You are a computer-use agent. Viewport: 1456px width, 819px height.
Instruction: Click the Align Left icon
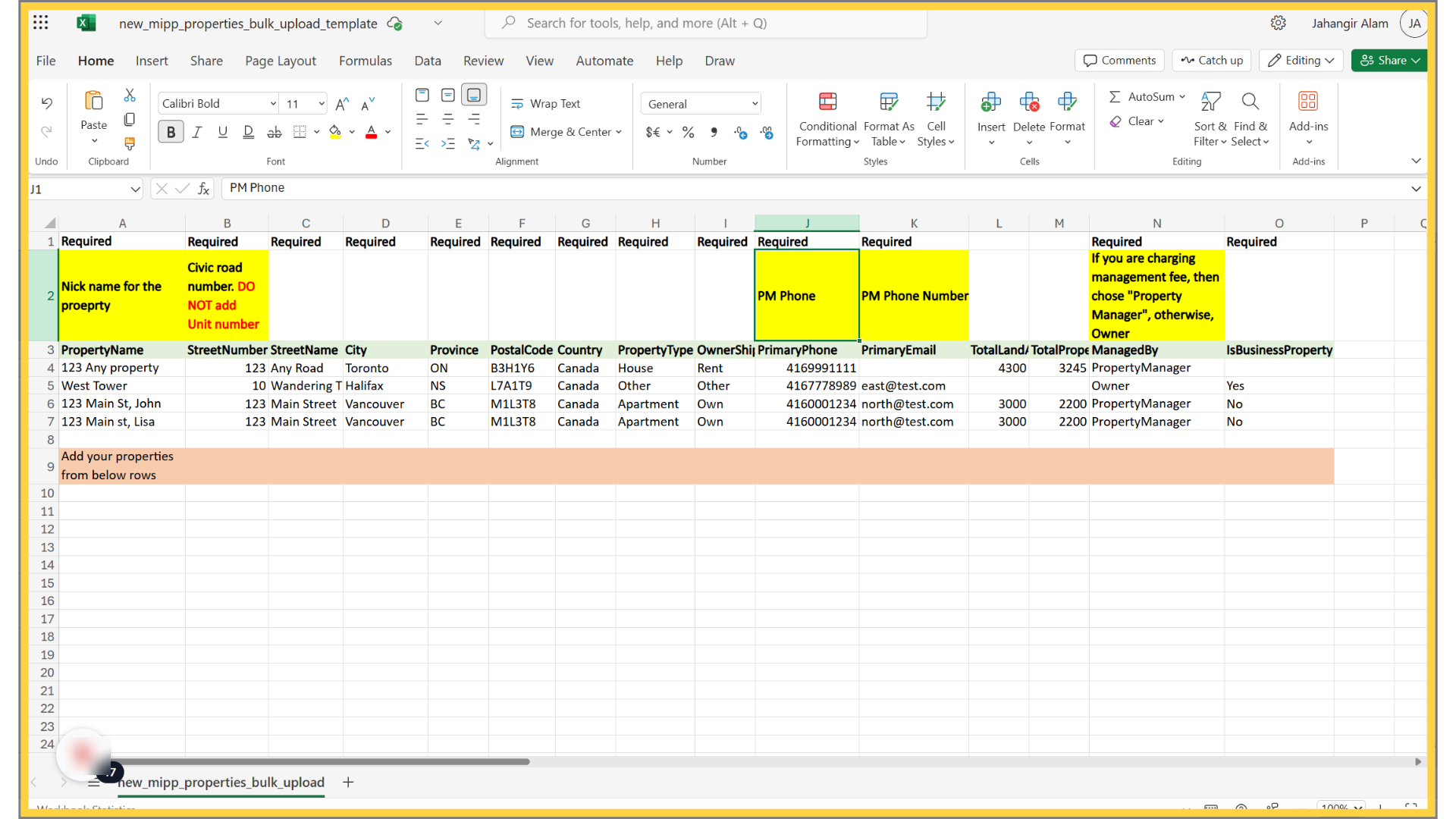pyautogui.click(x=422, y=120)
